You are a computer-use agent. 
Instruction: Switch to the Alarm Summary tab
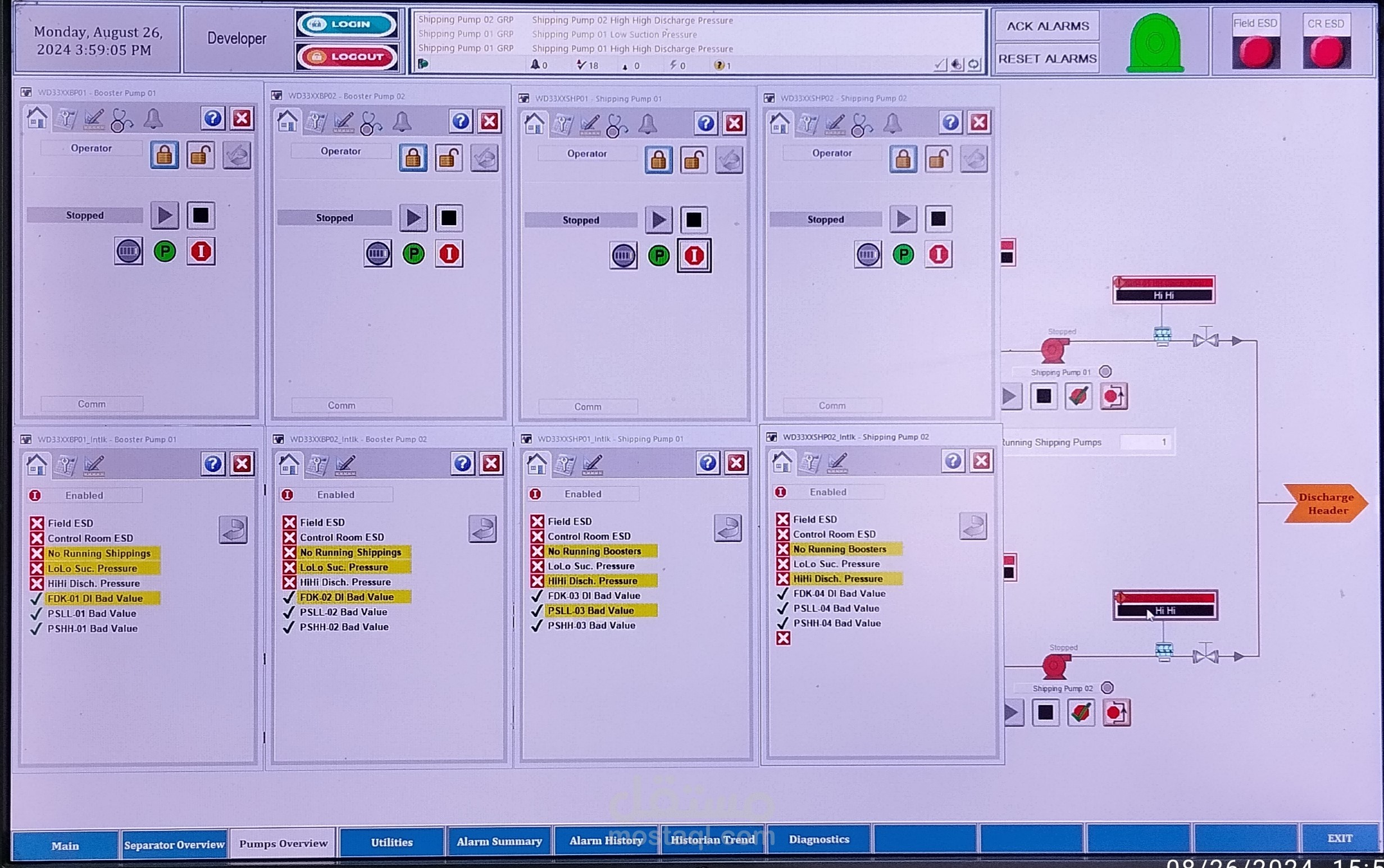[x=499, y=842]
